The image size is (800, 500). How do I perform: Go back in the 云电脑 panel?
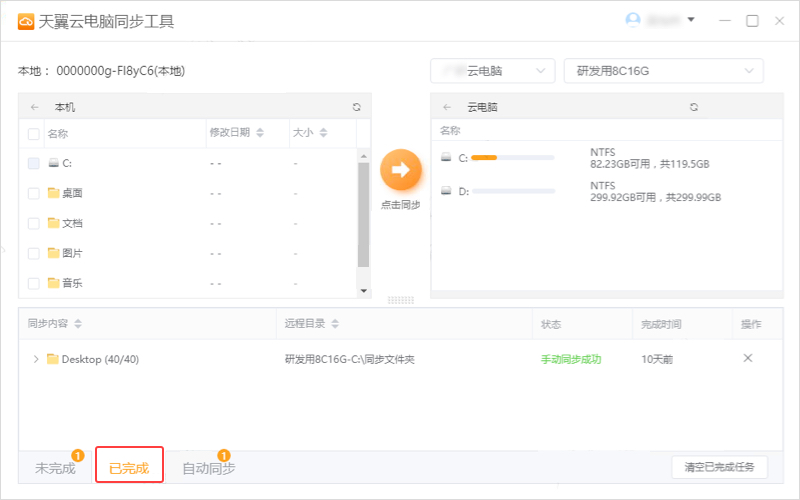point(447,107)
